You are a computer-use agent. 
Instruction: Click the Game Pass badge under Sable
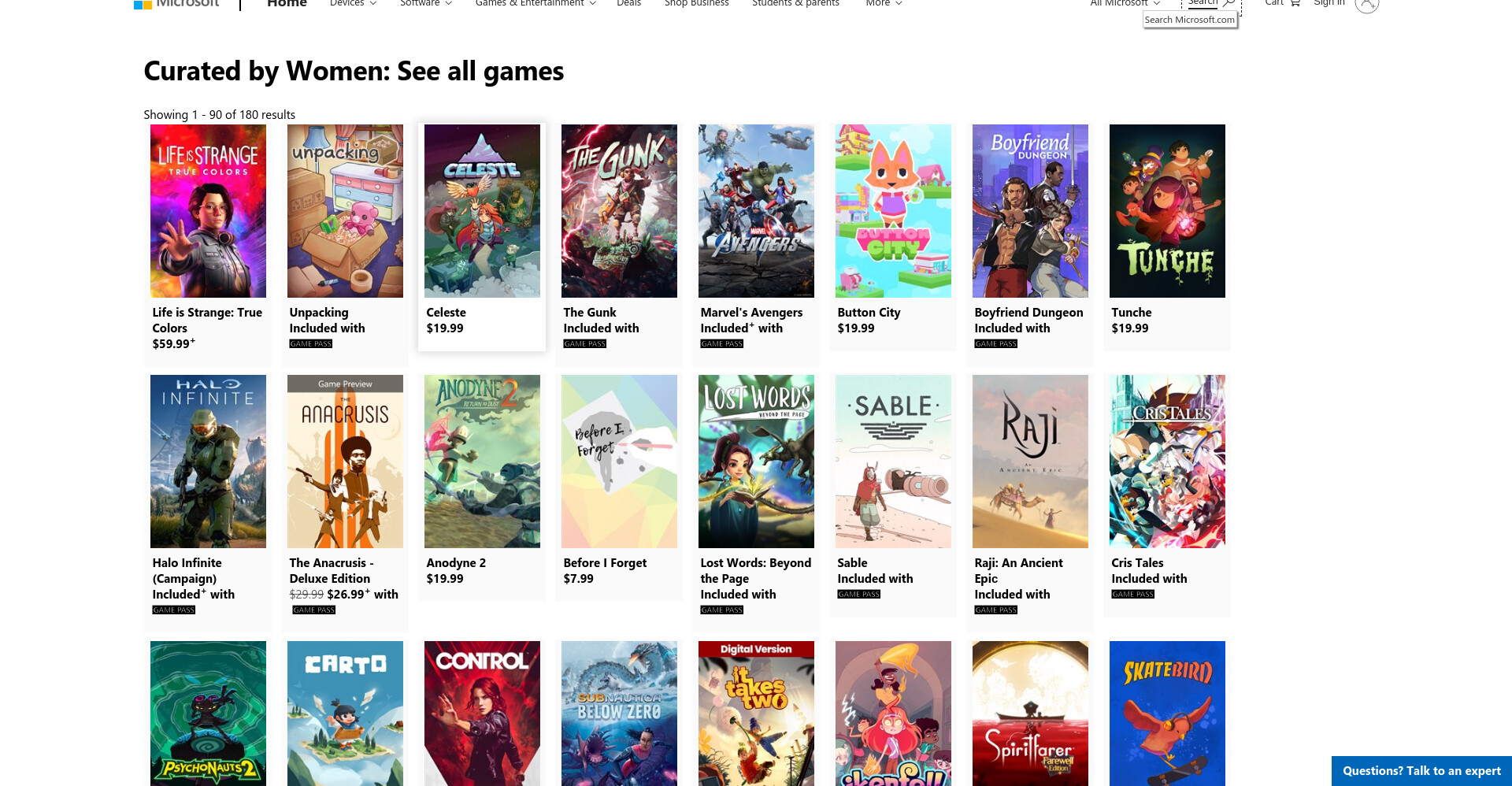pos(859,594)
